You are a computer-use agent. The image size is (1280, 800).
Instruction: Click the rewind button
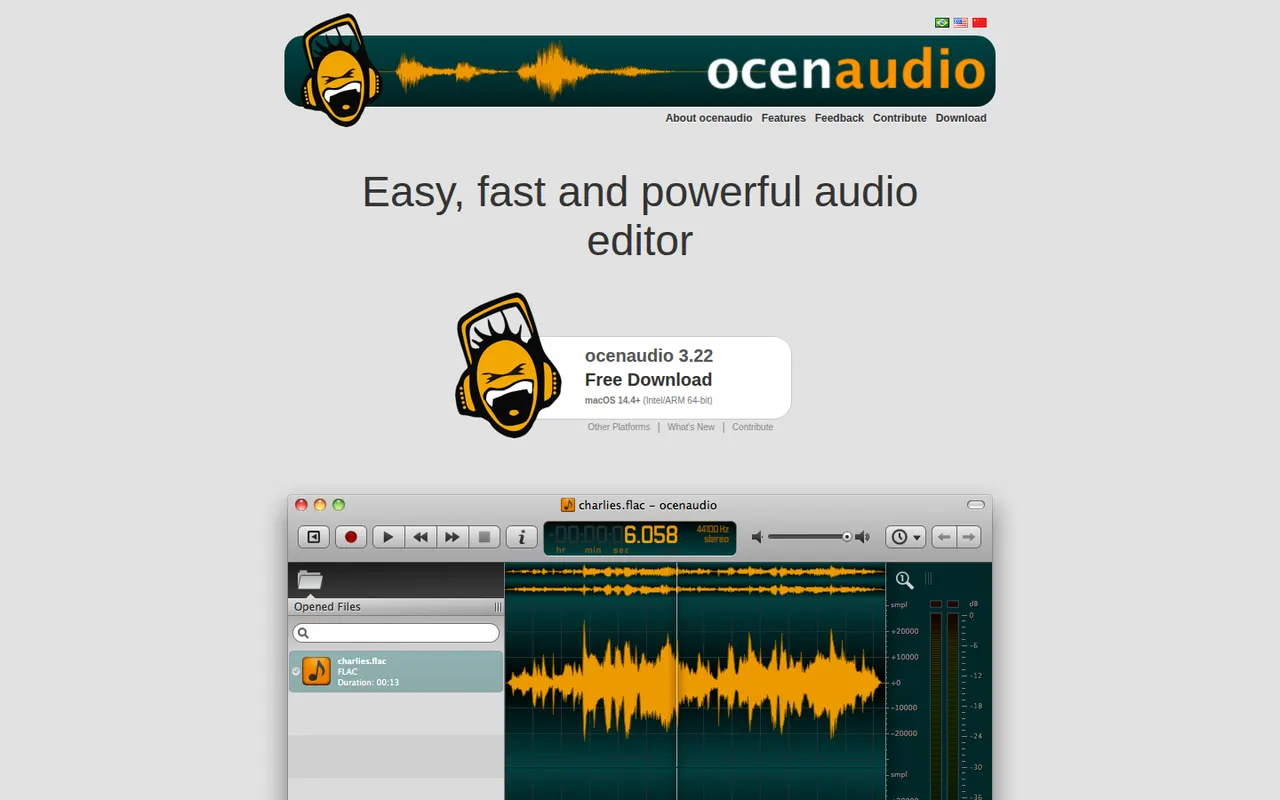(x=420, y=537)
